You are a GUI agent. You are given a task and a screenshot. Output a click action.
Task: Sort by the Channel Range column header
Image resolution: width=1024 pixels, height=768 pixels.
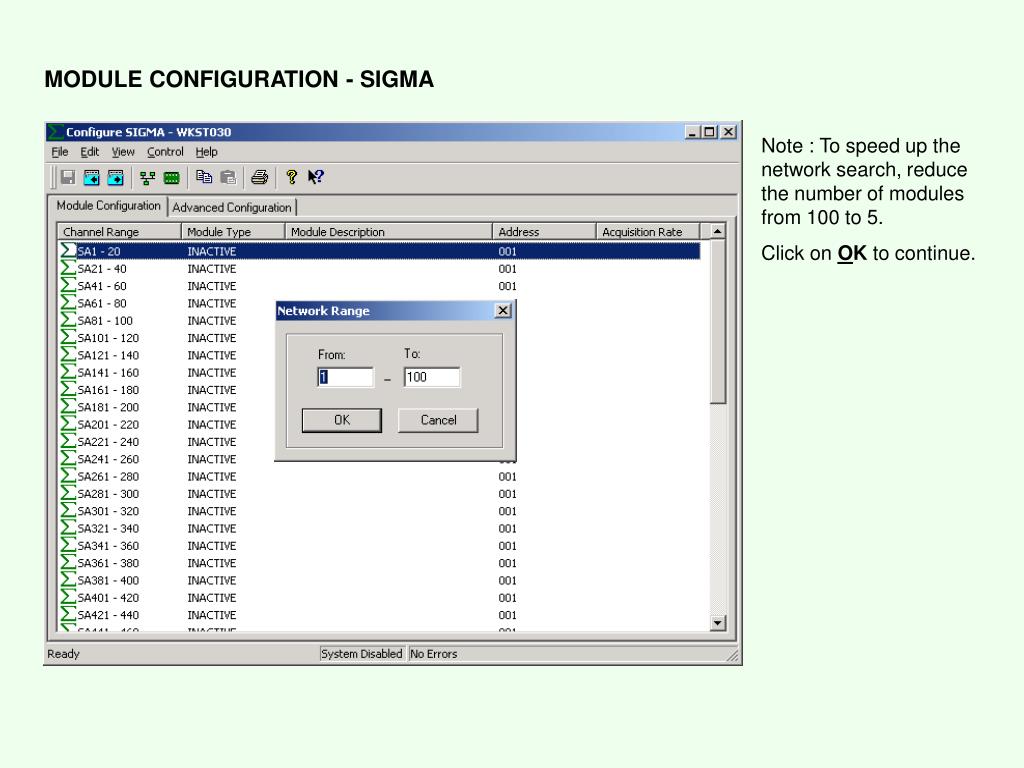click(x=120, y=232)
